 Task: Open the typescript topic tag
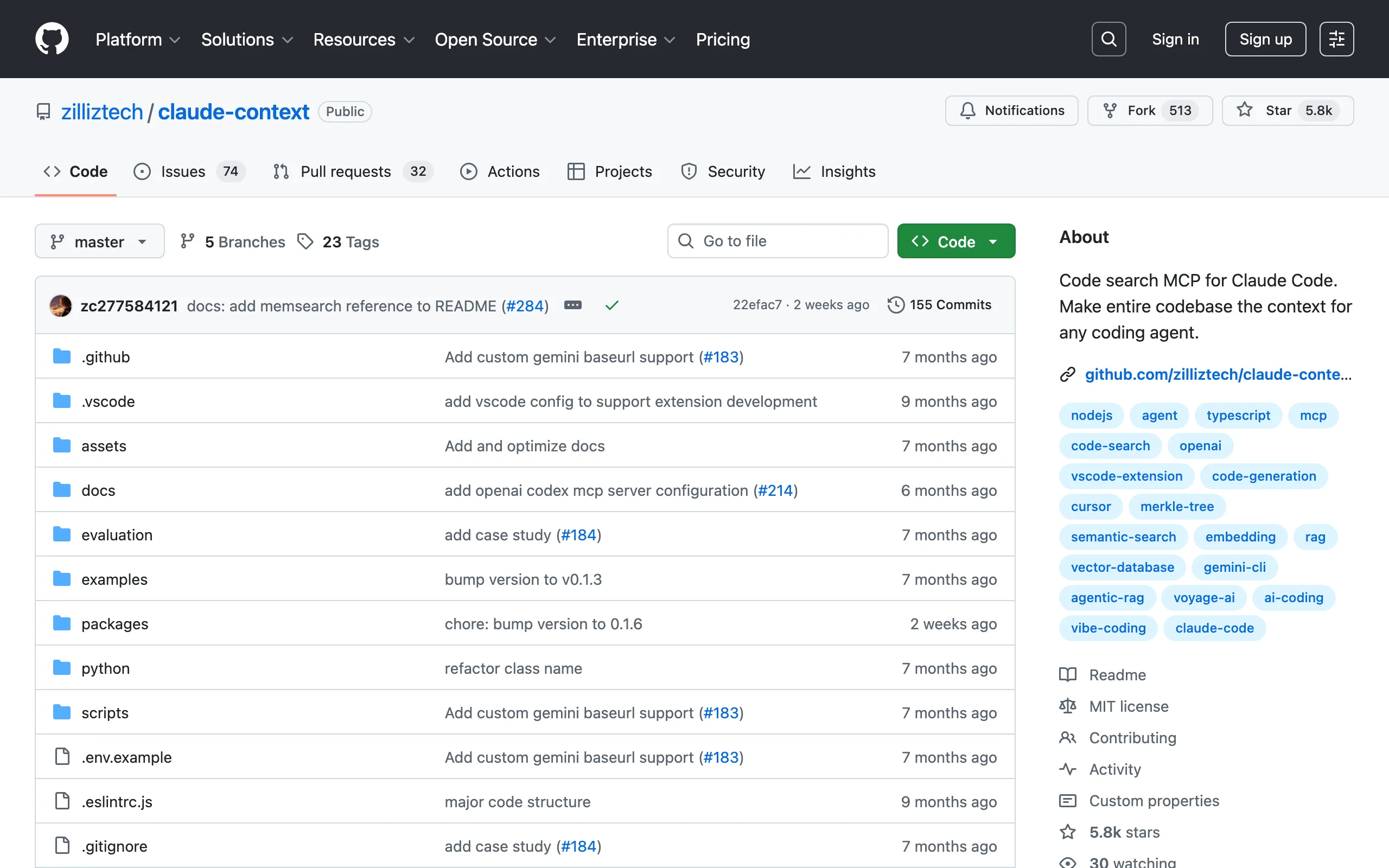(x=1238, y=415)
